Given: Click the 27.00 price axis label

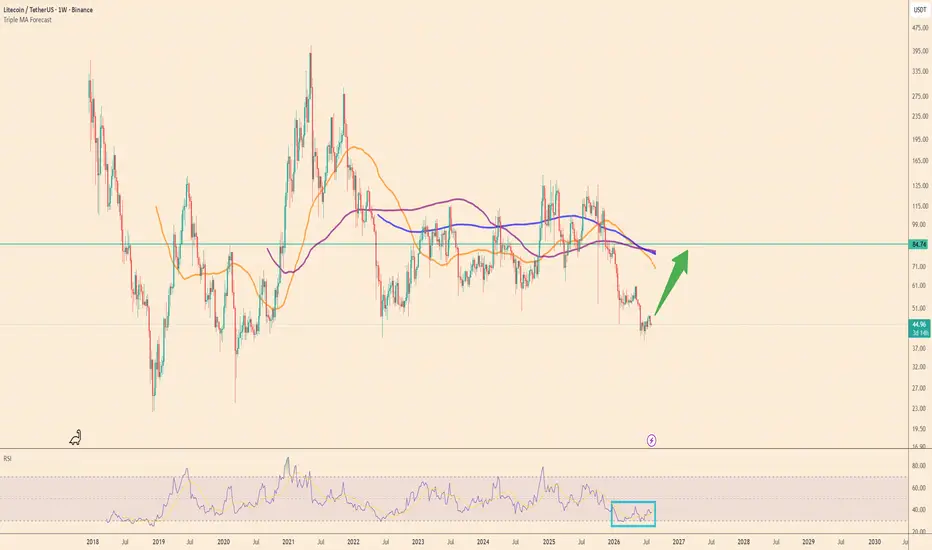Looking at the screenshot, I should point(920,388).
